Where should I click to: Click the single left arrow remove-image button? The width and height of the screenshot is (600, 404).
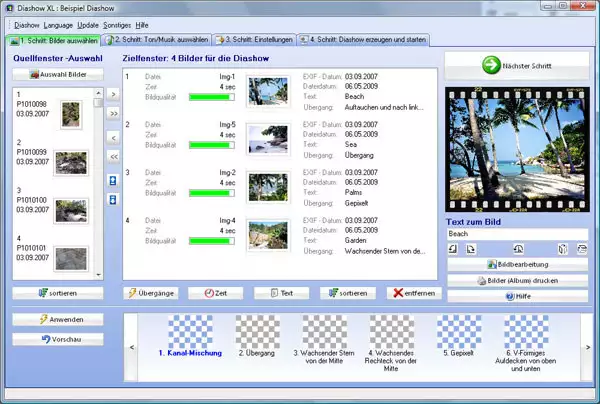[113, 137]
